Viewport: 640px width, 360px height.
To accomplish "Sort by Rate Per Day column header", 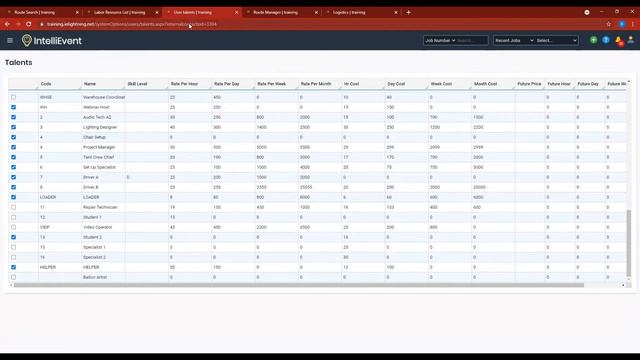I will tap(227, 84).
